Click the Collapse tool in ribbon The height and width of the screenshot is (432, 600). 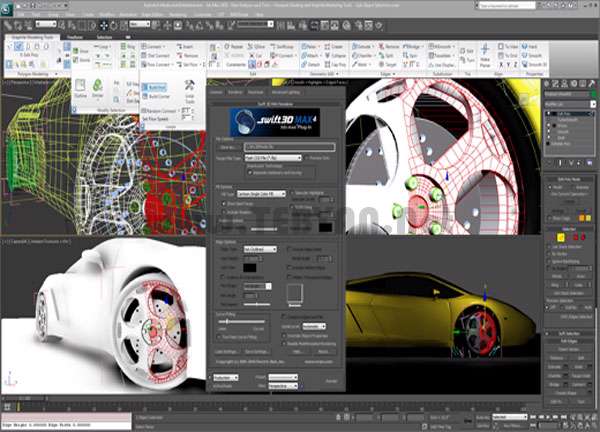[x=336, y=55]
